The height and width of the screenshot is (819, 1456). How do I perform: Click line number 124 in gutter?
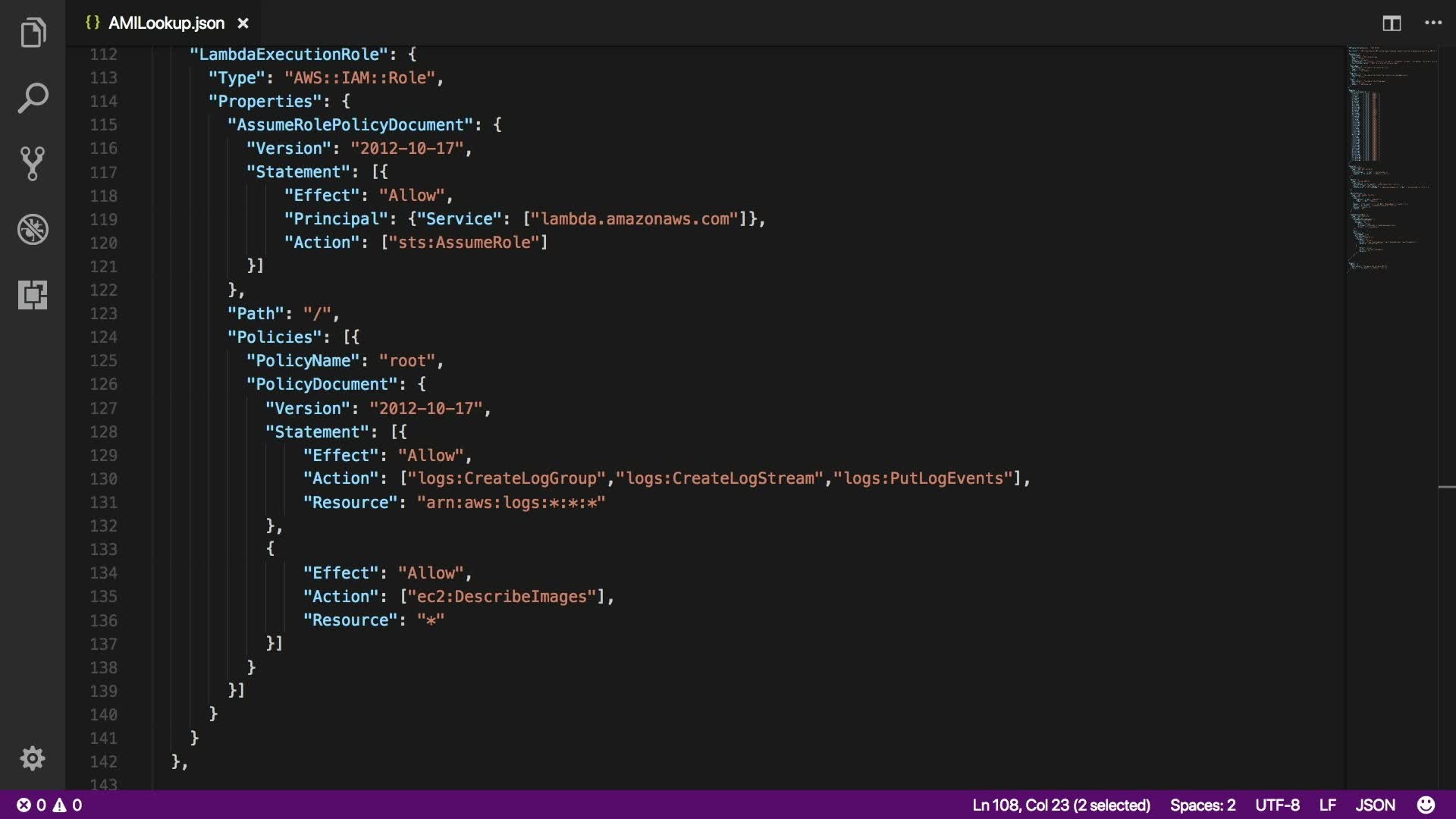[104, 337]
